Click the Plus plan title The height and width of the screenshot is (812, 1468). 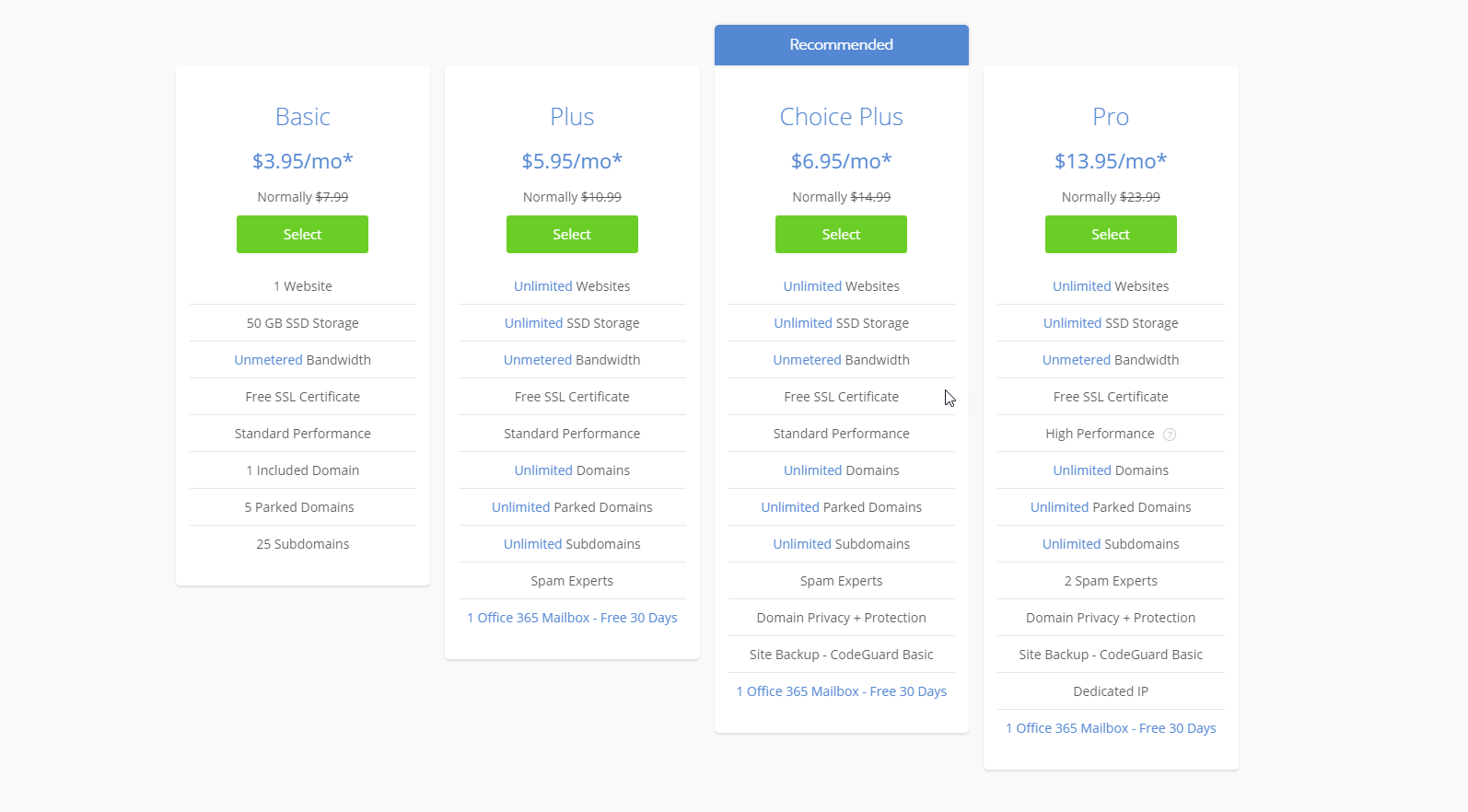pos(572,117)
